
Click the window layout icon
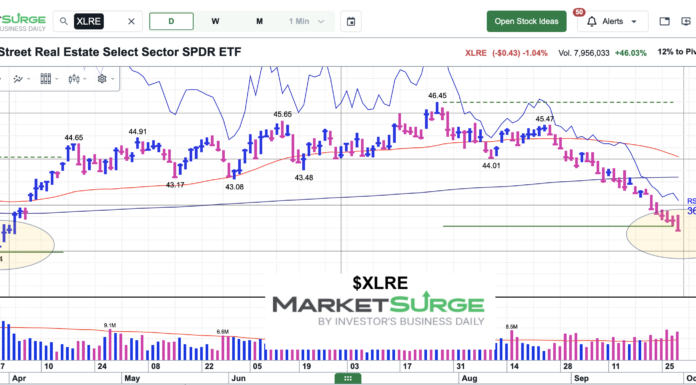[664, 21]
